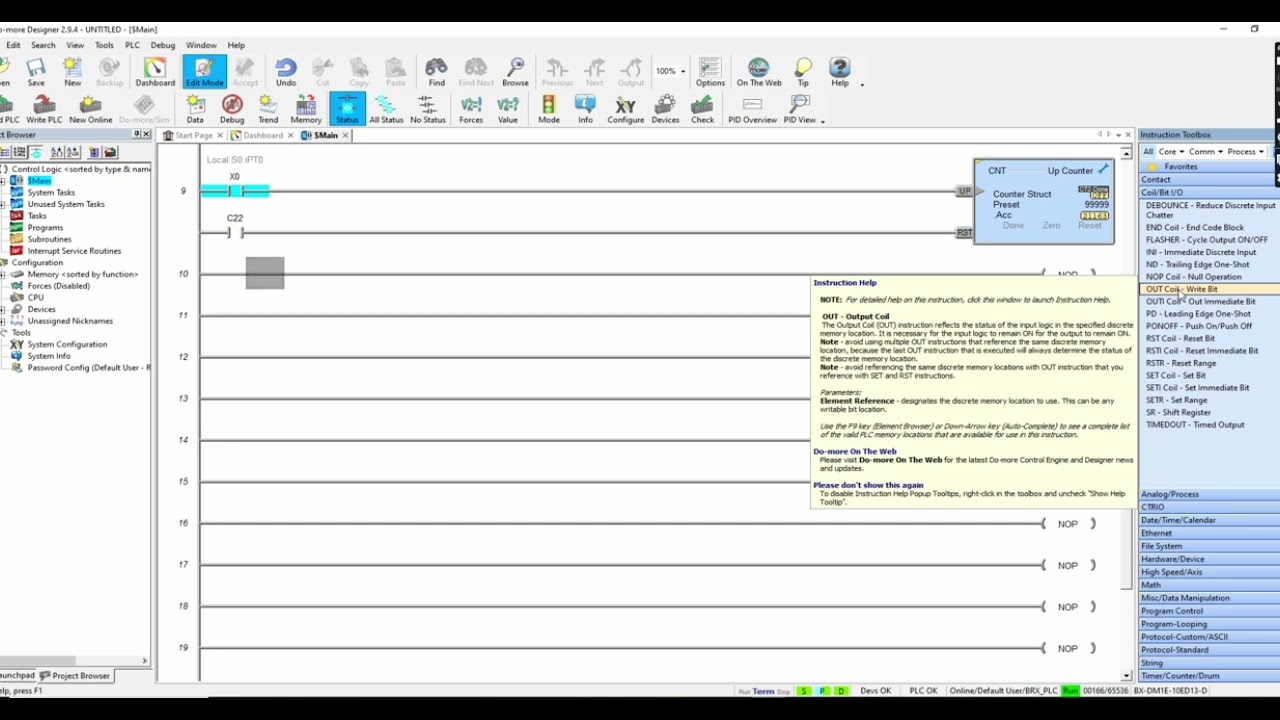Click the Help toolbar icon
The height and width of the screenshot is (720, 1280).
point(840,72)
